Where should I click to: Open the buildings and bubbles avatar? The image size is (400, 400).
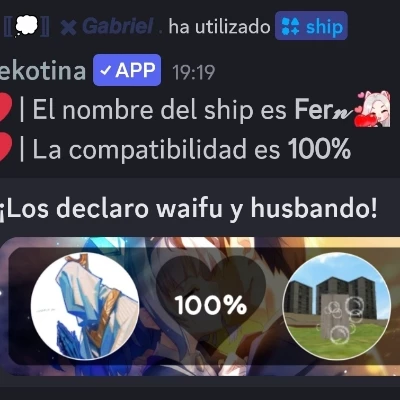tap(337, 306)
